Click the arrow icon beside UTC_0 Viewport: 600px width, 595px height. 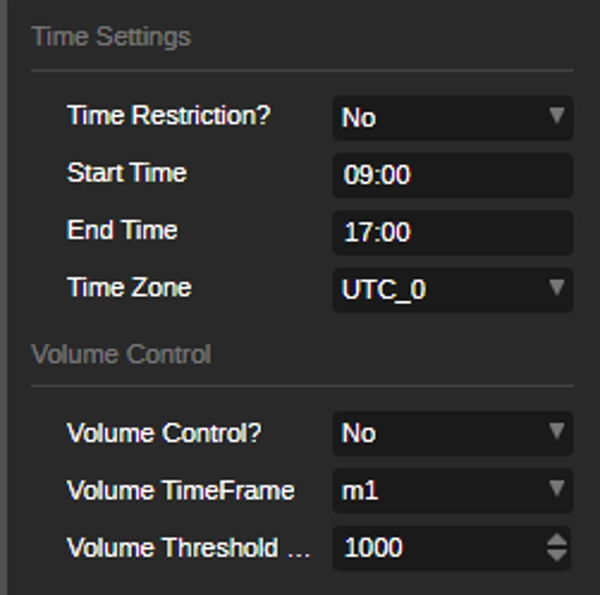pyautogui.click(x=557, y=289)
